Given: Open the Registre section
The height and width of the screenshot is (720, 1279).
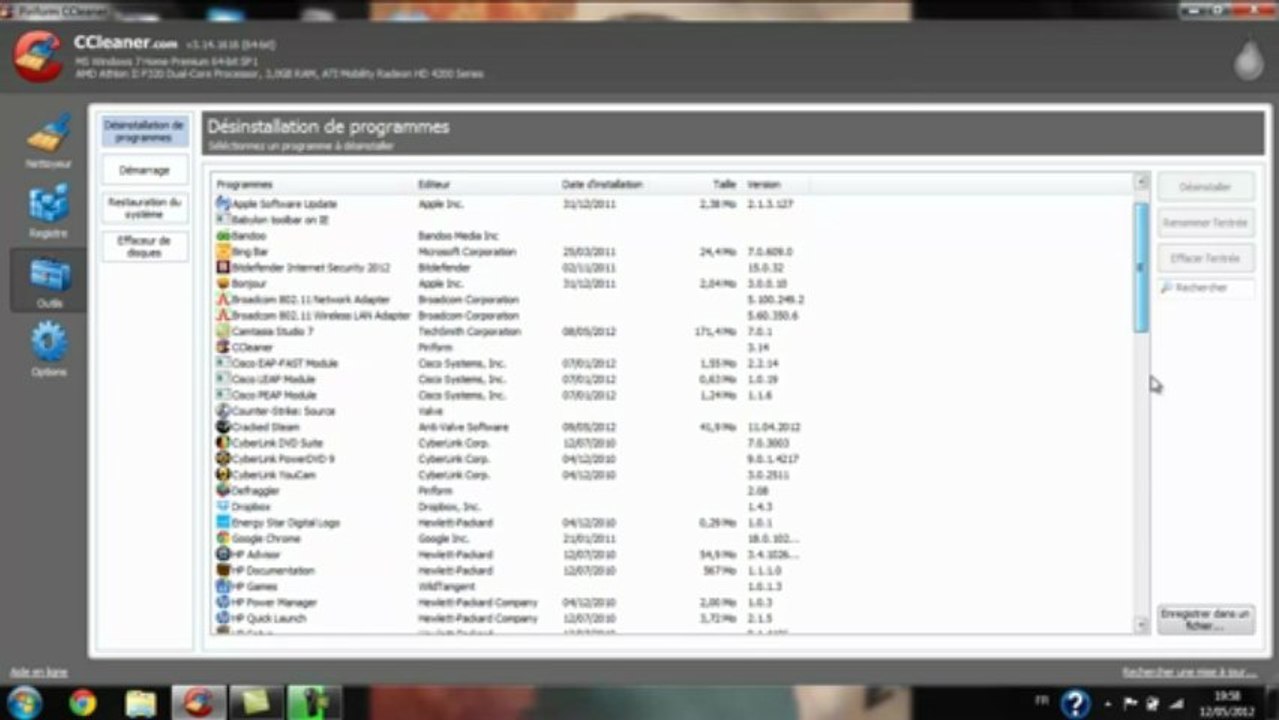Looking at the screenshot, I should click(x=48, y=210).
